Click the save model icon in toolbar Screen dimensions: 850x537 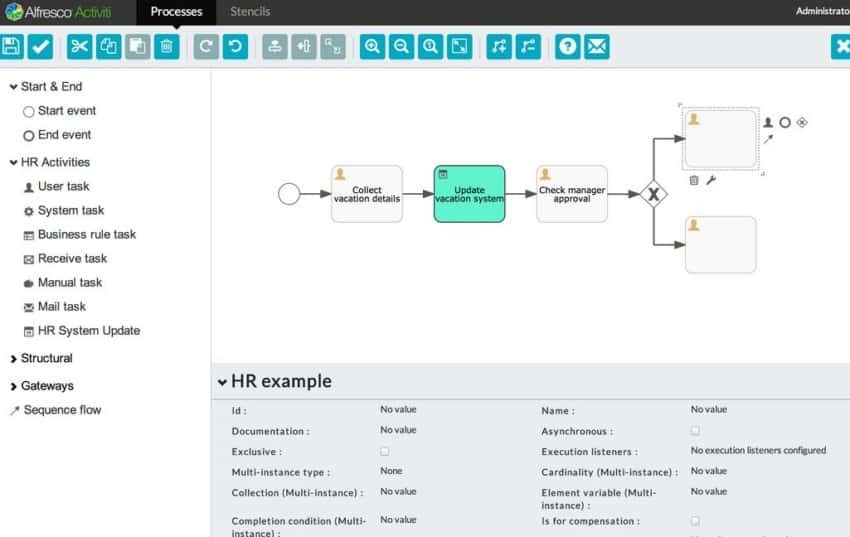12,47
